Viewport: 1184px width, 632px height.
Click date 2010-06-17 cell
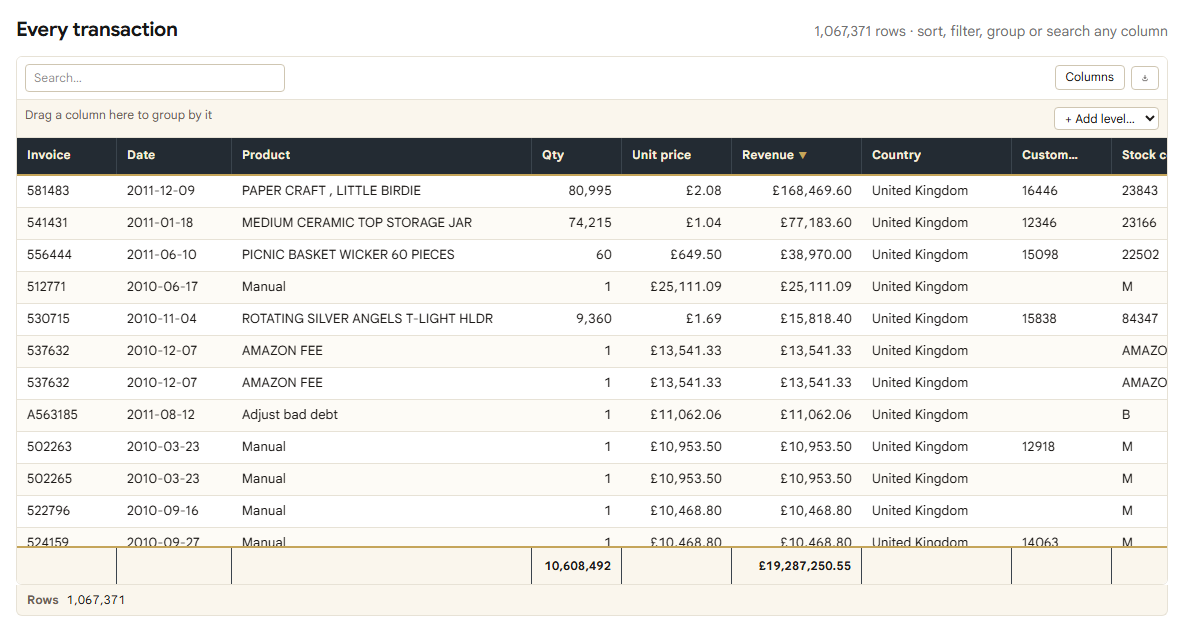[174, 287]
